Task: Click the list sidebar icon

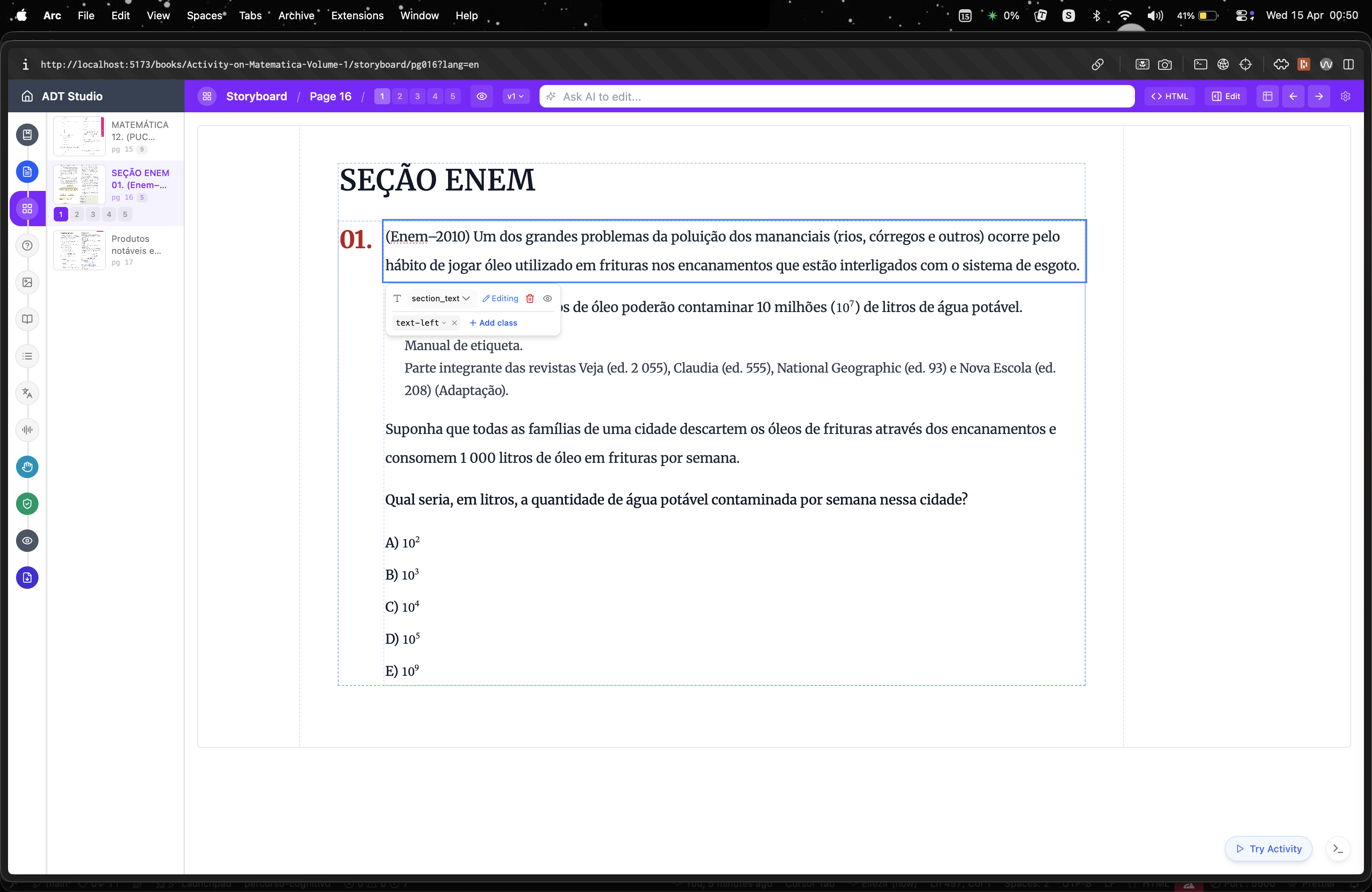Action: tap(27, 356)
